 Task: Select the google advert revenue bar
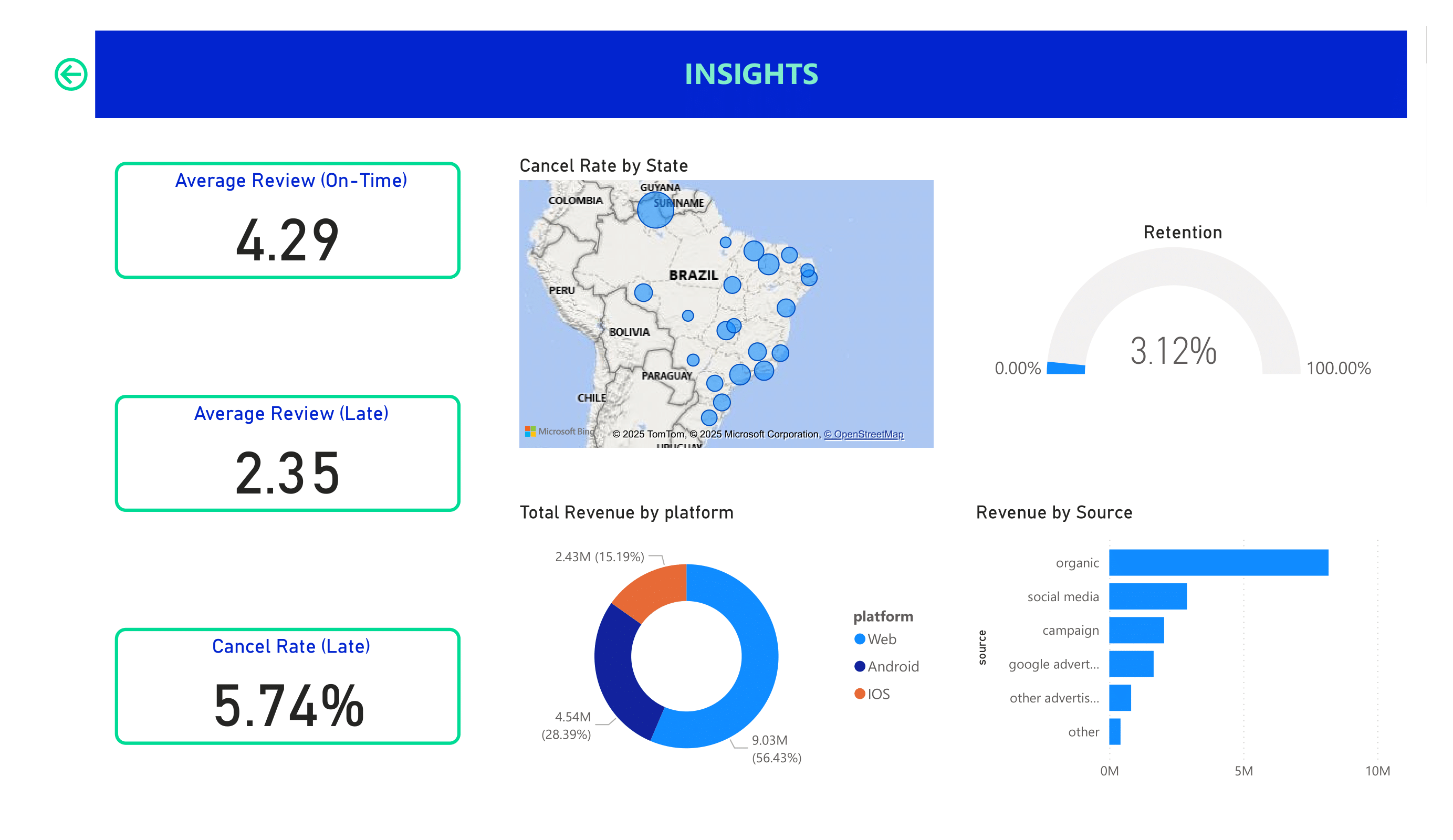coord(1131,664)
